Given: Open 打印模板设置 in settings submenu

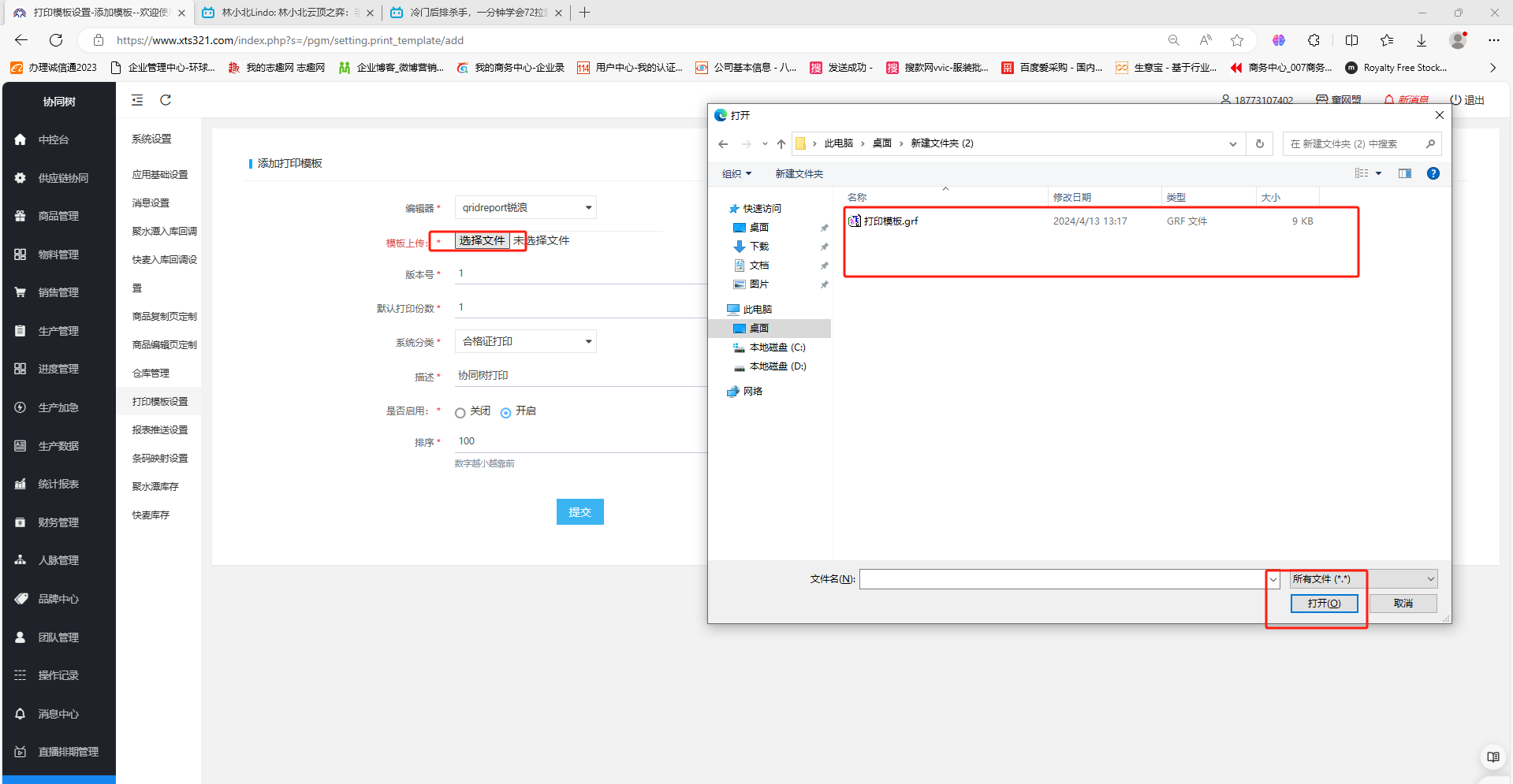Looking at the screenshot, I should [160, 402].
